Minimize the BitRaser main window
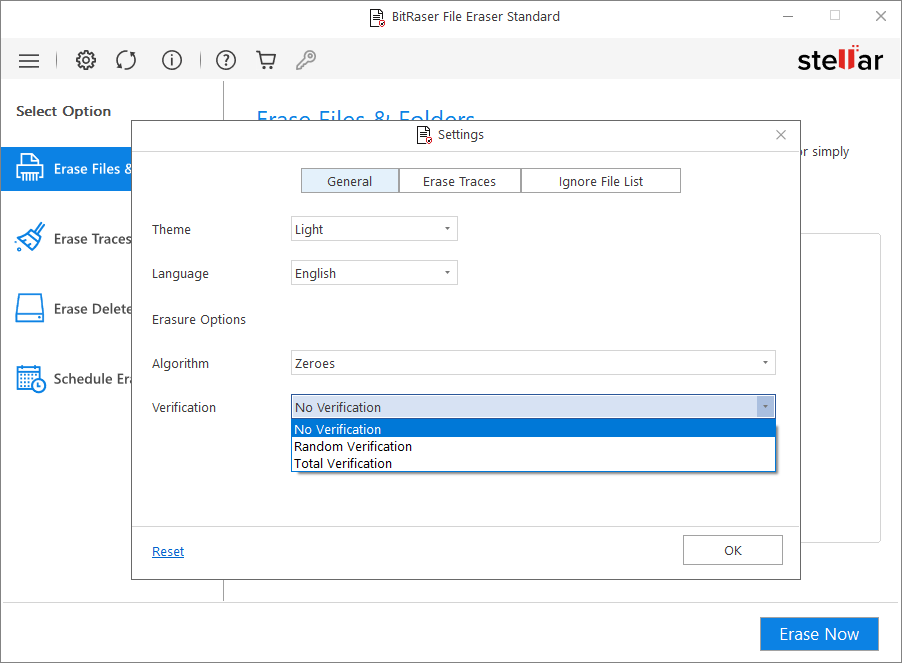Screen dimensions: 902x663 788,16
